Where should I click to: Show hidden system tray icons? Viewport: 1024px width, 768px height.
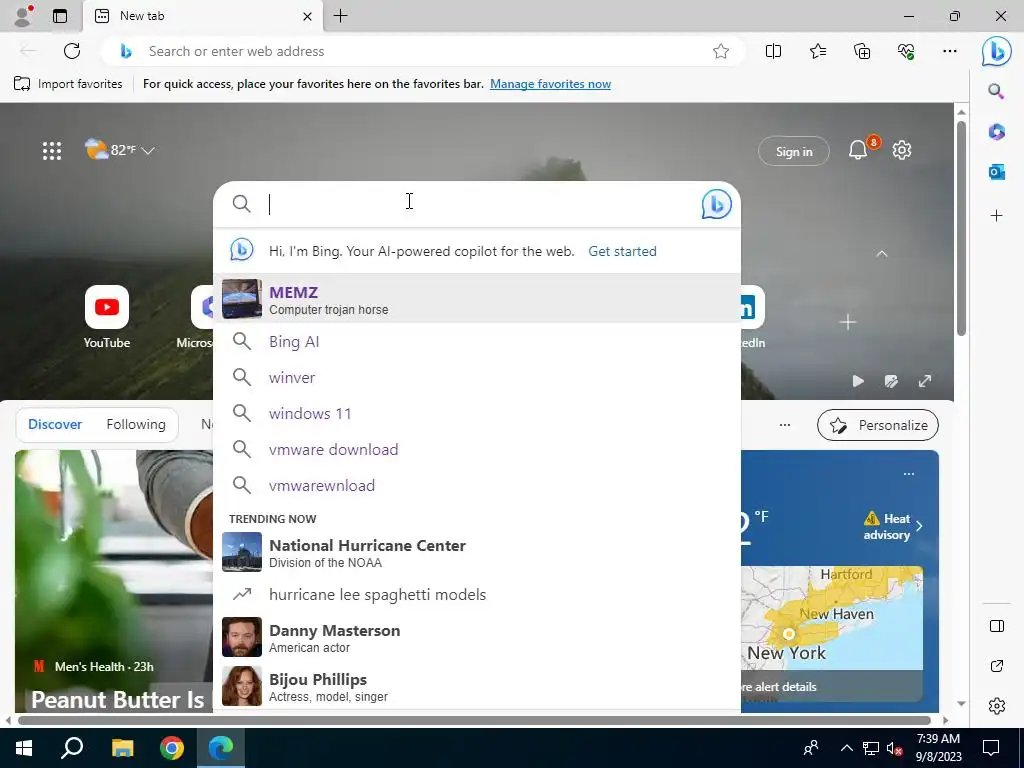point(846,748)
